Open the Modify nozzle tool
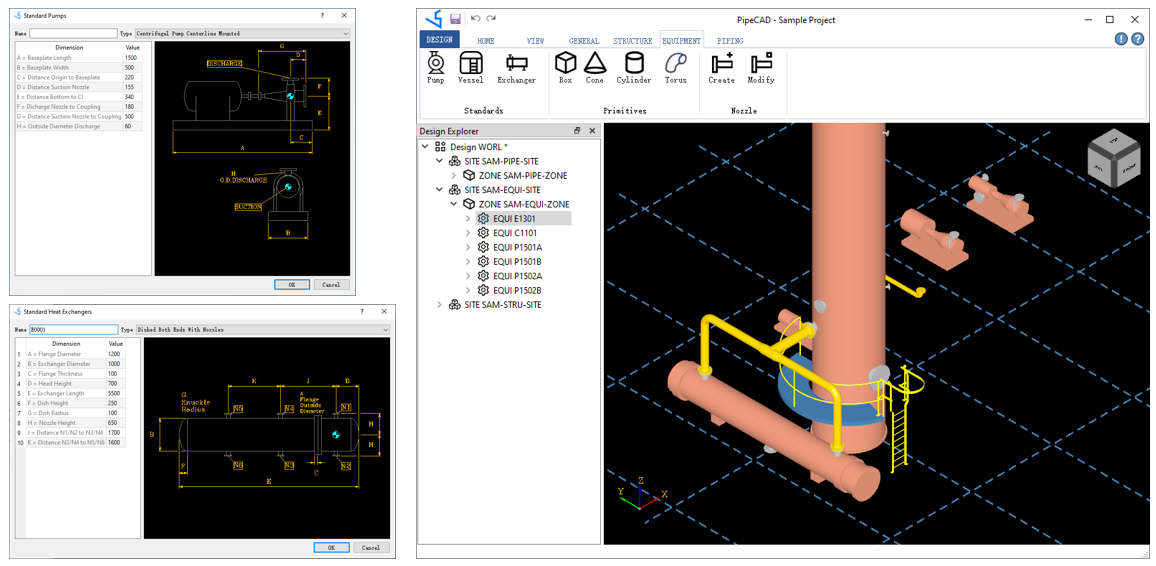This screenshot has height=566, width=1156. click(761, 66)
